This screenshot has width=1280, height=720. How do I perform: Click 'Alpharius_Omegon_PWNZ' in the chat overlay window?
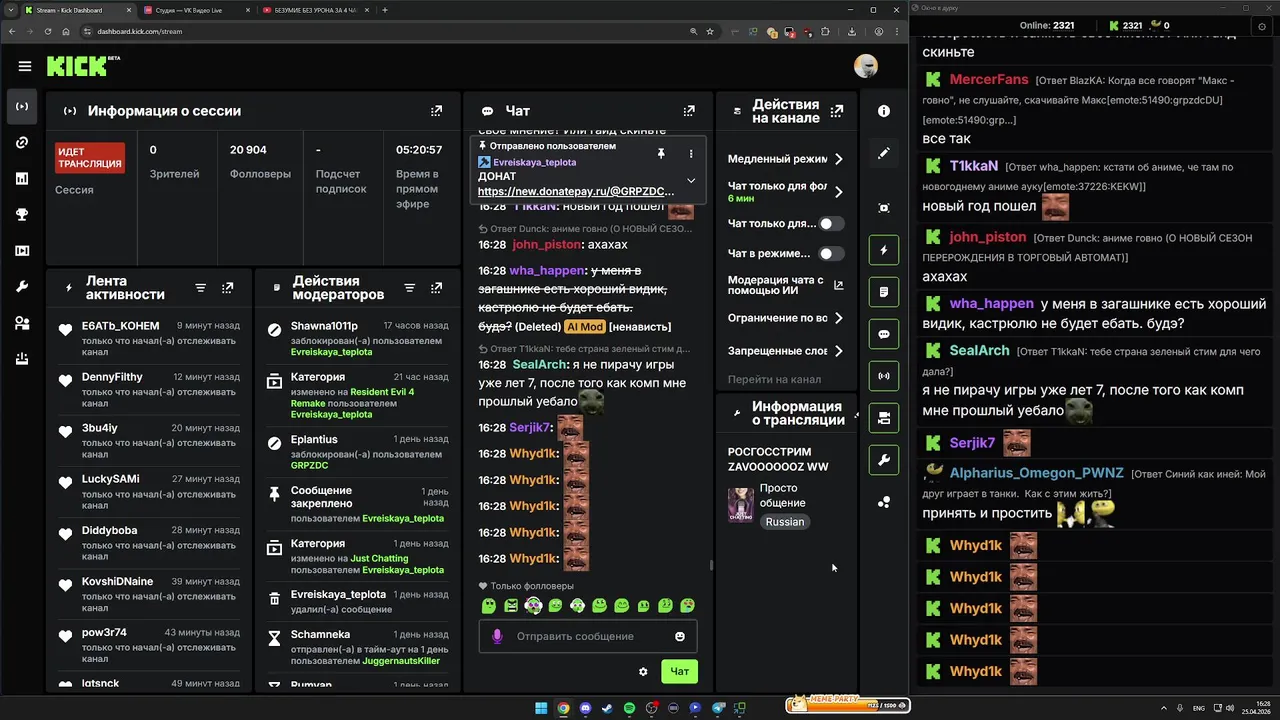click(x=1036, y=472)
